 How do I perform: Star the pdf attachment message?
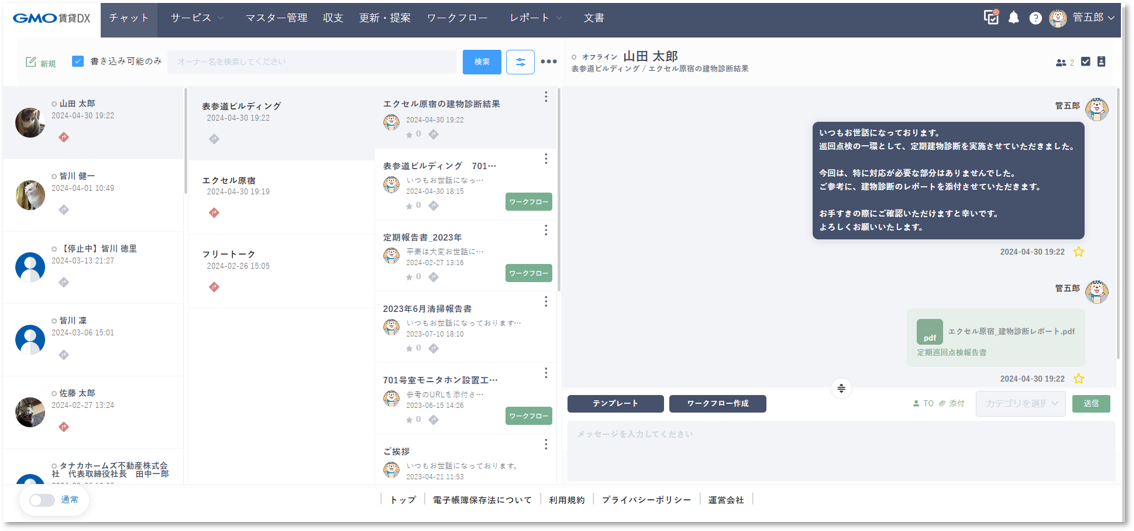[x=1078, y=378]
